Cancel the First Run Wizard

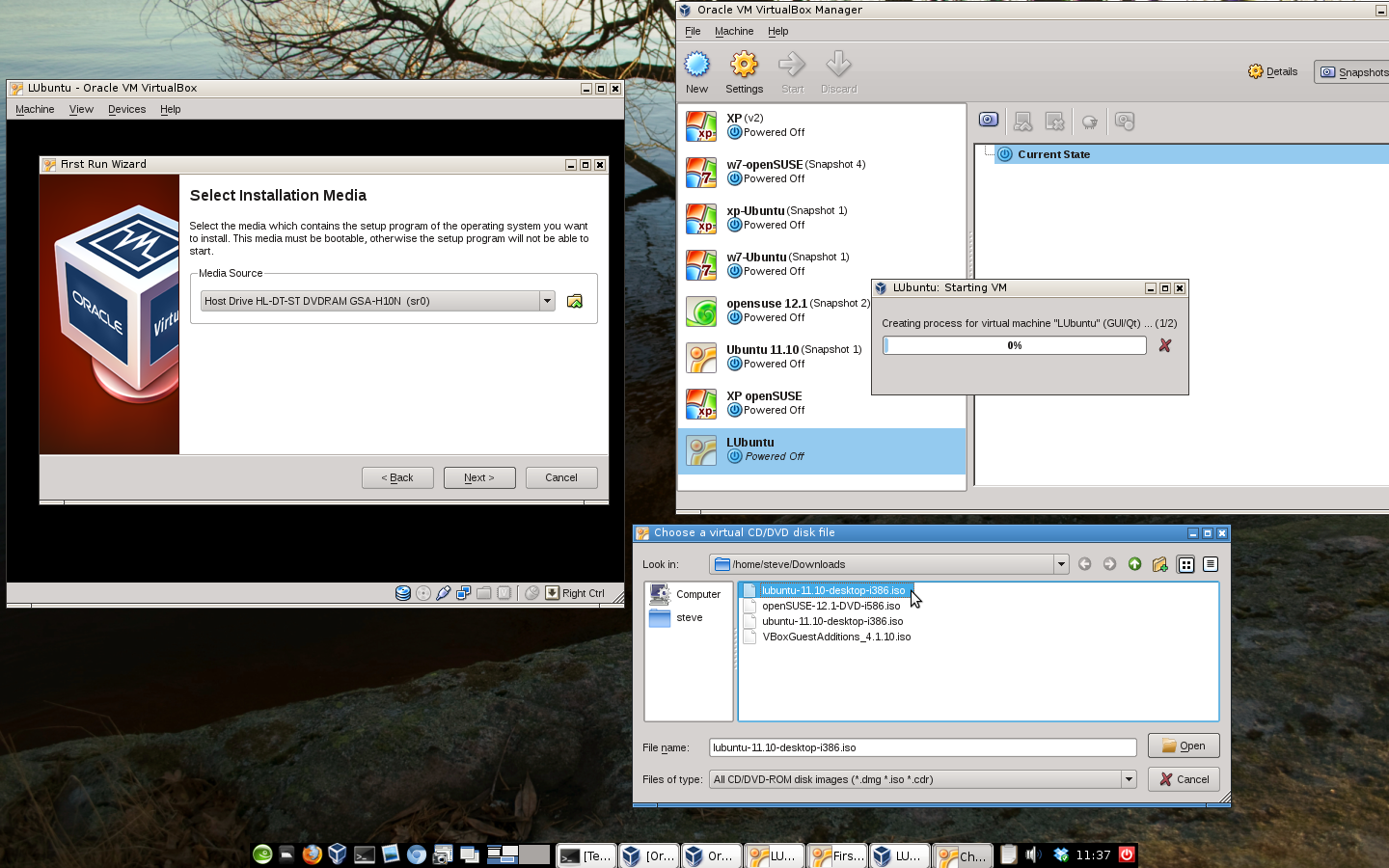561,477
